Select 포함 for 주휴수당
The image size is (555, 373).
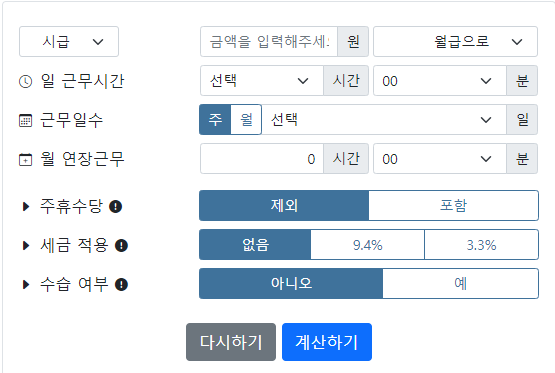point(454,206)
